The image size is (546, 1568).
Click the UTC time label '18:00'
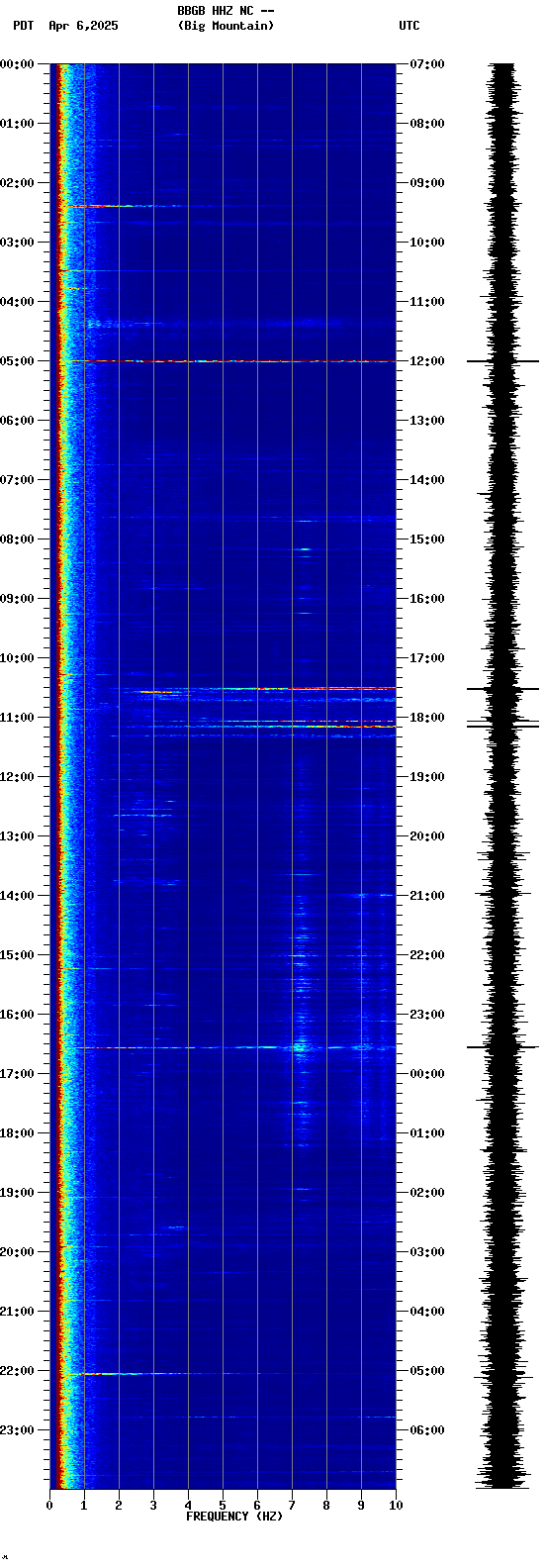pos(427,718)
